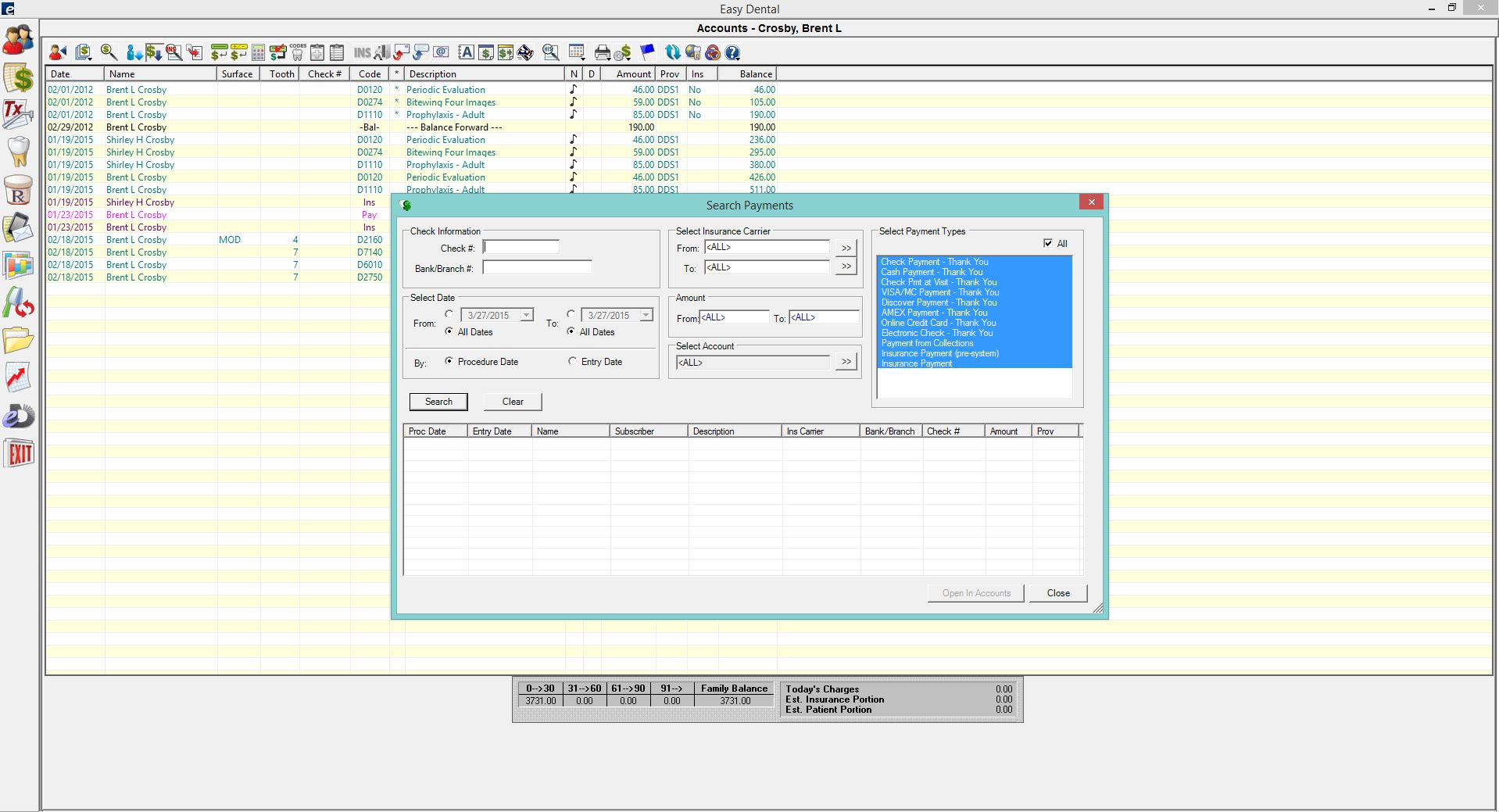The image size is (1499, 812).
Task: Expand the Select Account chooser
Action: pos(846,361)
